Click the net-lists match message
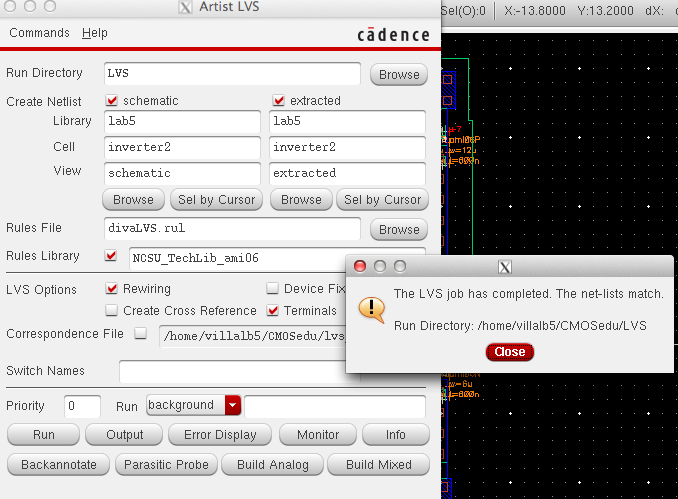Screen dimensions: 678x499 [528, 294]
